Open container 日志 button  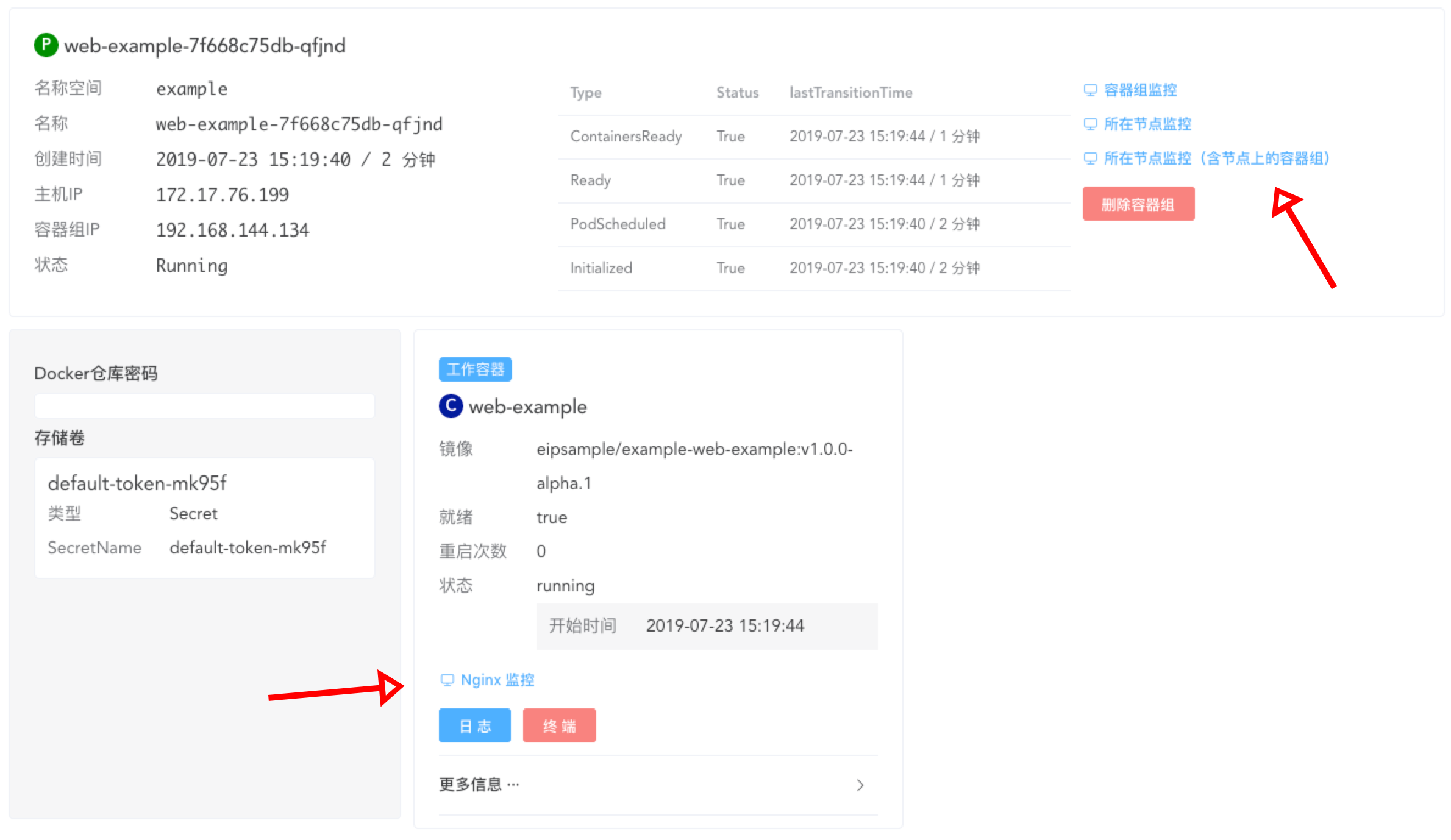tap(474, 725)
